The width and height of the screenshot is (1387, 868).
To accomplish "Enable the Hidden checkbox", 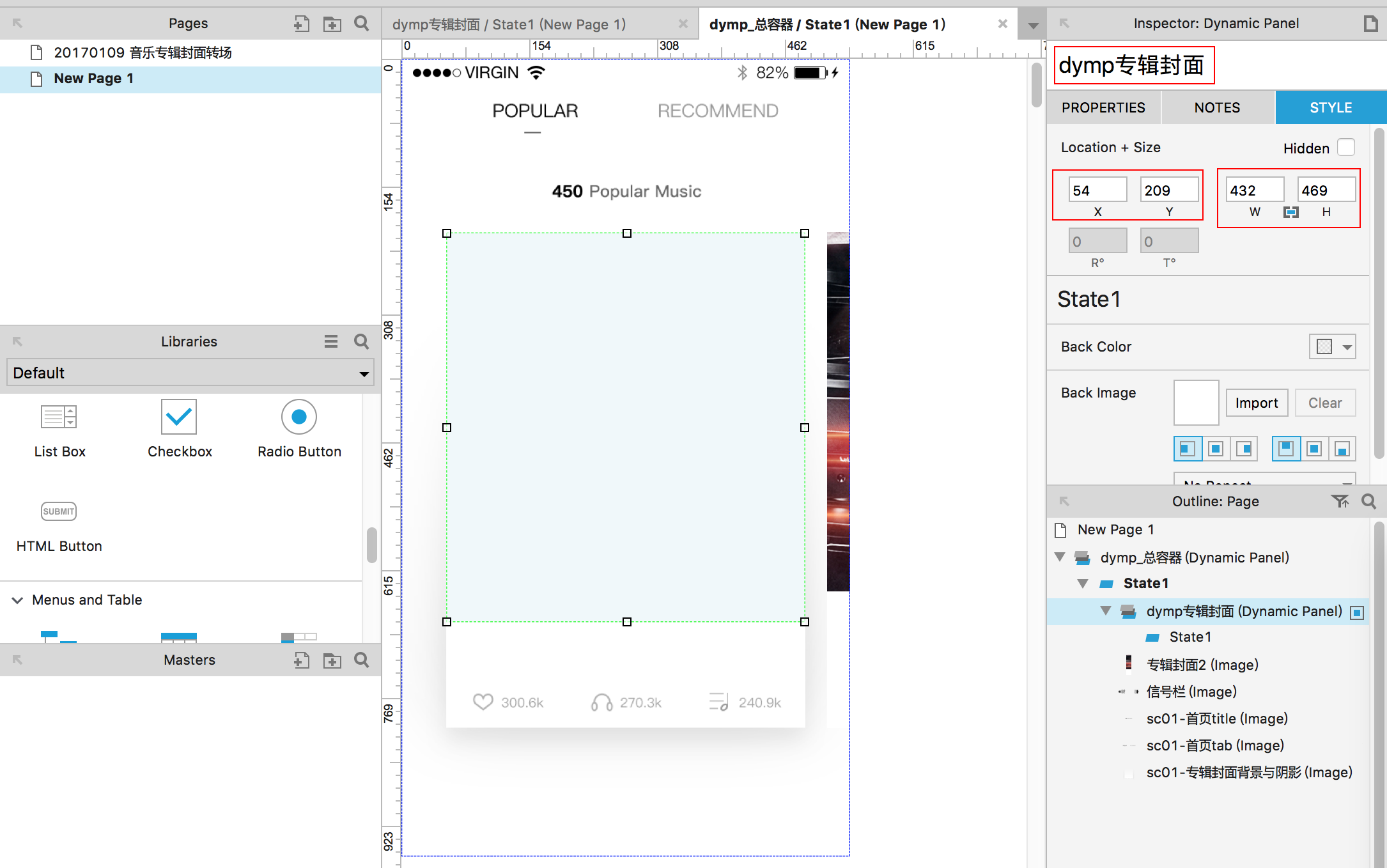I will (1345, 148).
